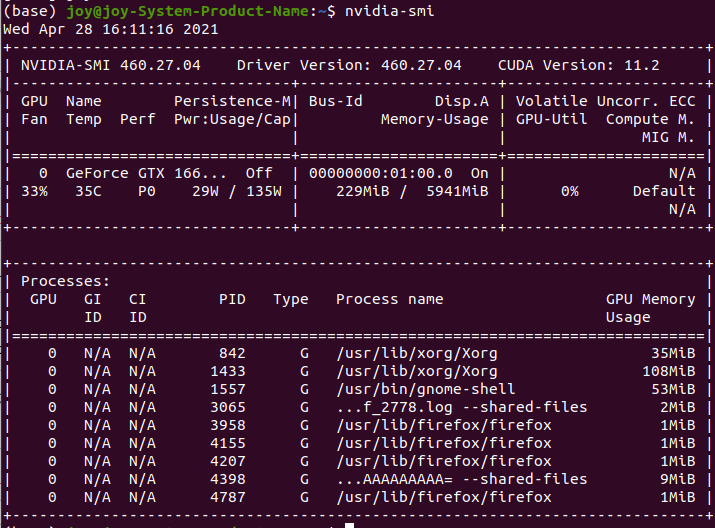Click 'Volatile Uncorr. ECC' header

click(x=606, y=101)
